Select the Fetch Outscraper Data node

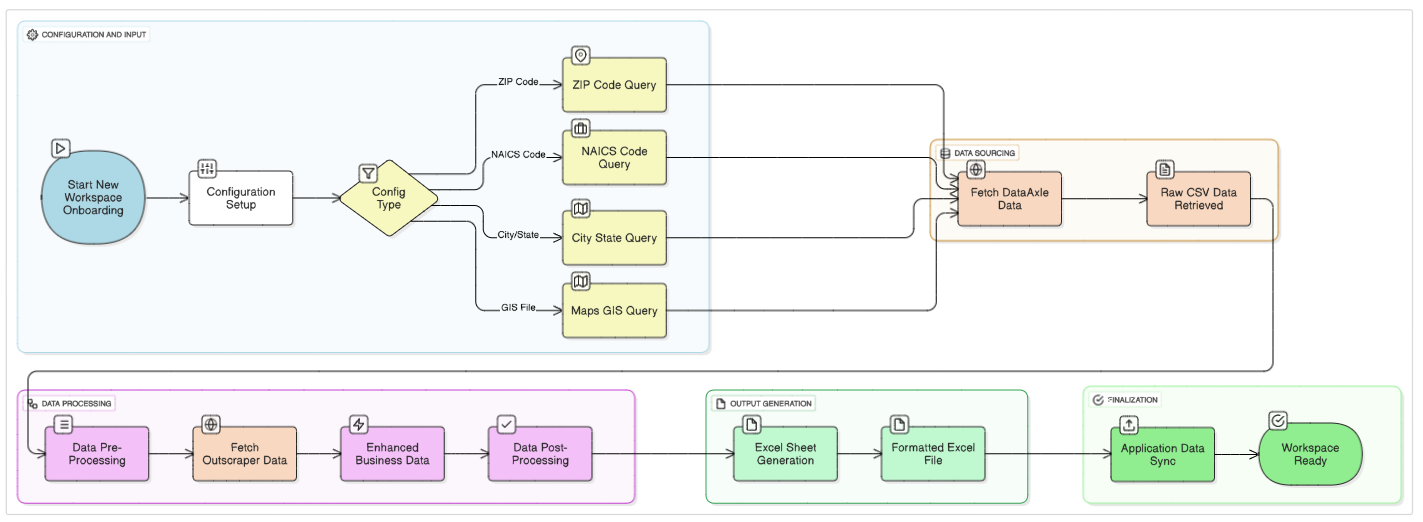[245, 454]
